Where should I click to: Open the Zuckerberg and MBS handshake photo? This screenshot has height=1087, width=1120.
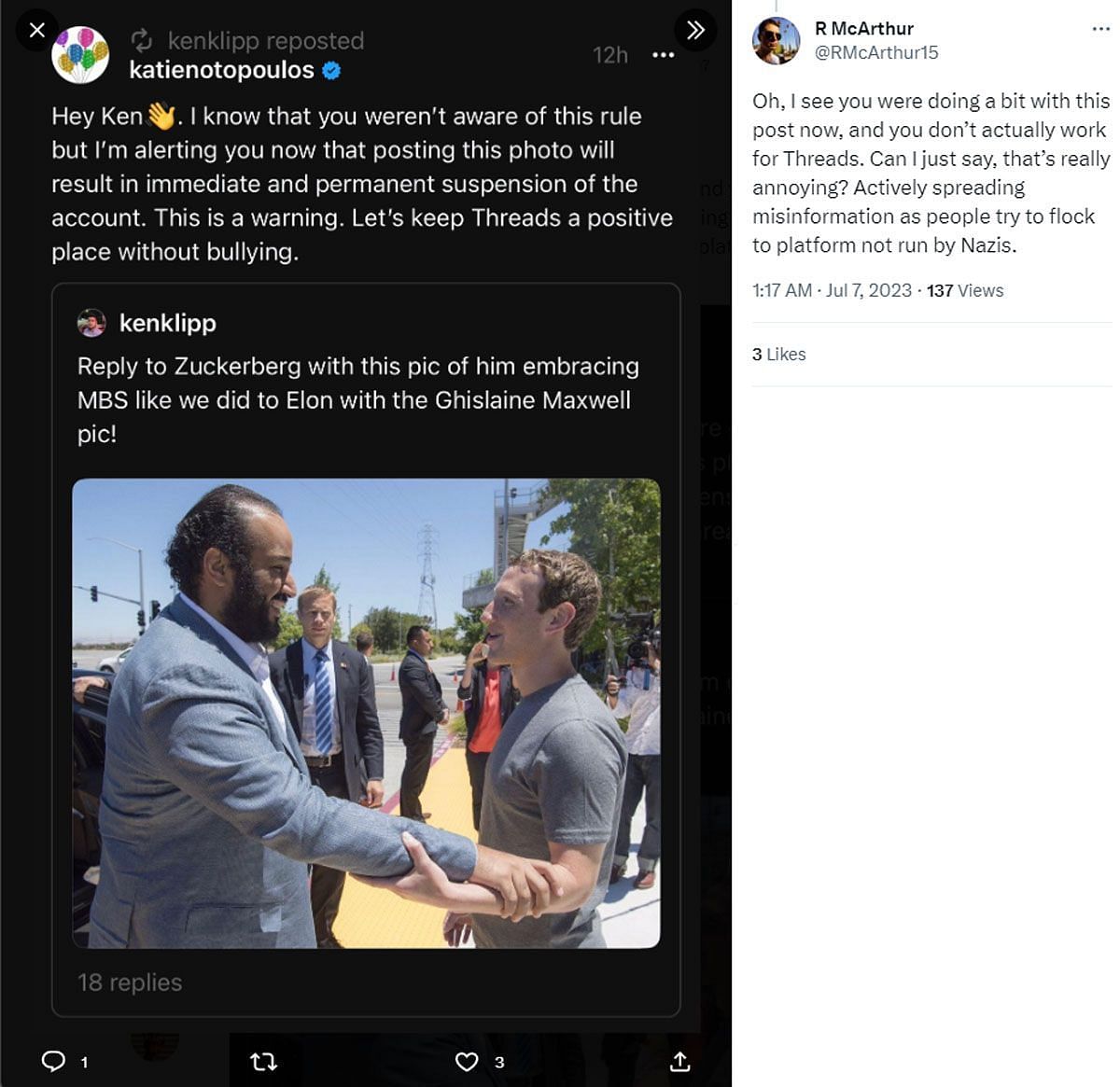[366, 714]
